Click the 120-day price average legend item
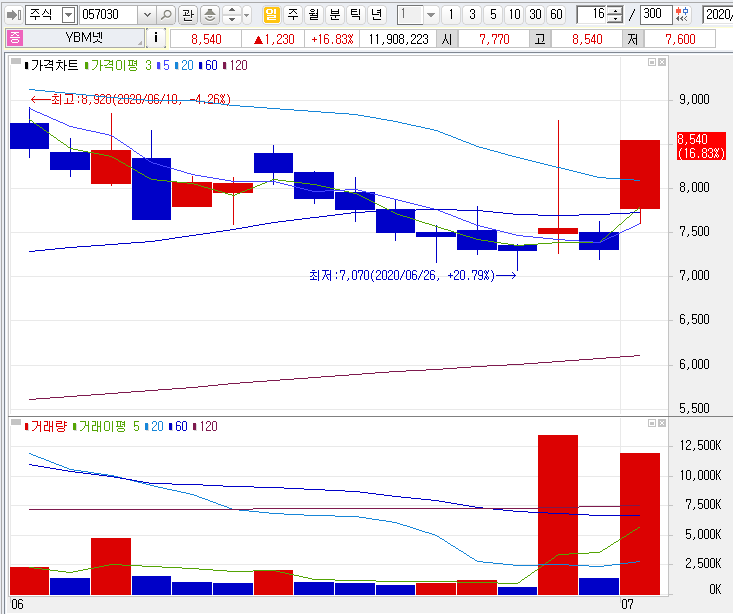The width and height of the screenshot is (733, 614). tap(236, 65)
